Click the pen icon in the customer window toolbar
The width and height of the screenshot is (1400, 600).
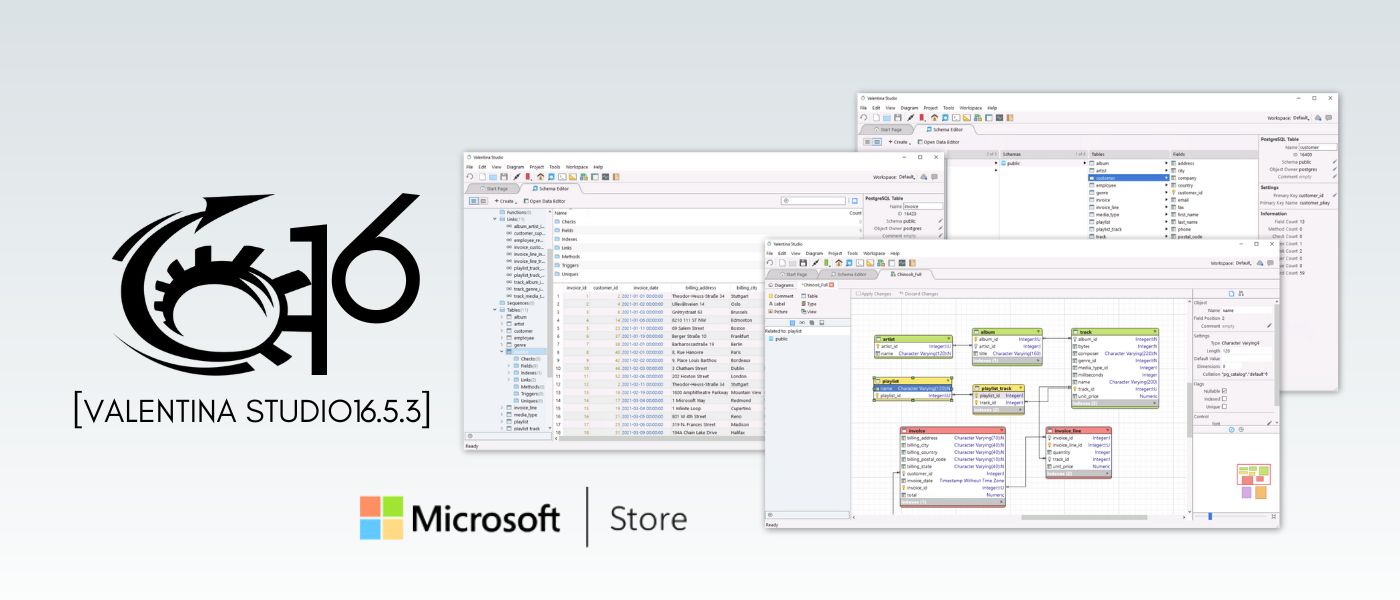pyautogui.click(x=911, y=118)
